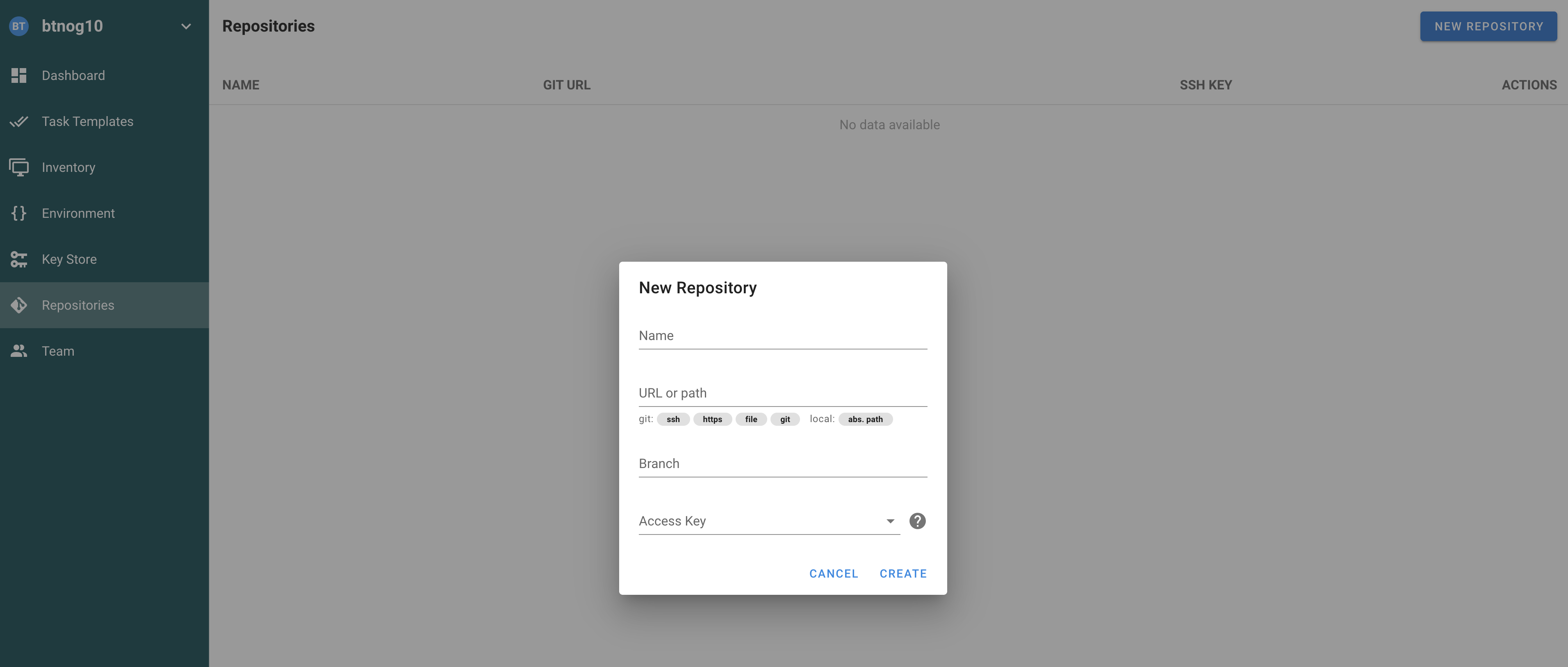Focus the Branch input field
The height and width of the screenshot is (667, 1568).
[x=783, y=464]
